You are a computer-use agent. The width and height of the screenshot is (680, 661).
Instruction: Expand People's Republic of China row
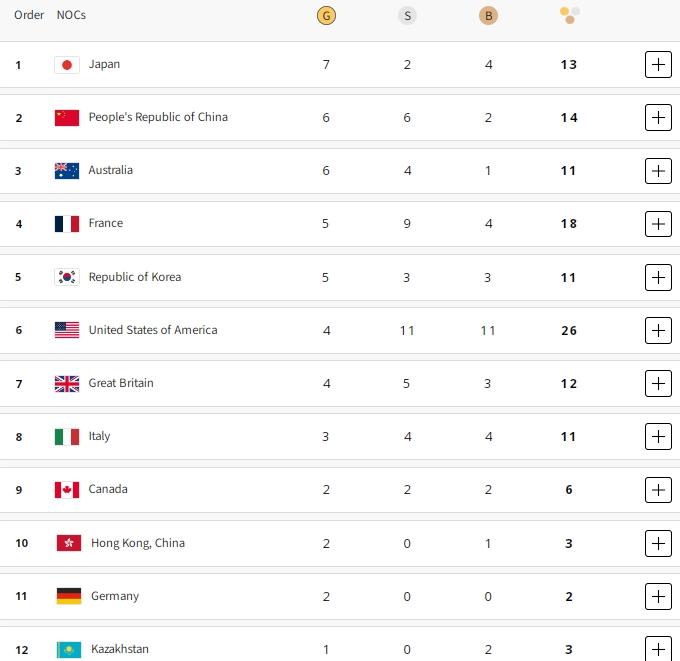658,118
